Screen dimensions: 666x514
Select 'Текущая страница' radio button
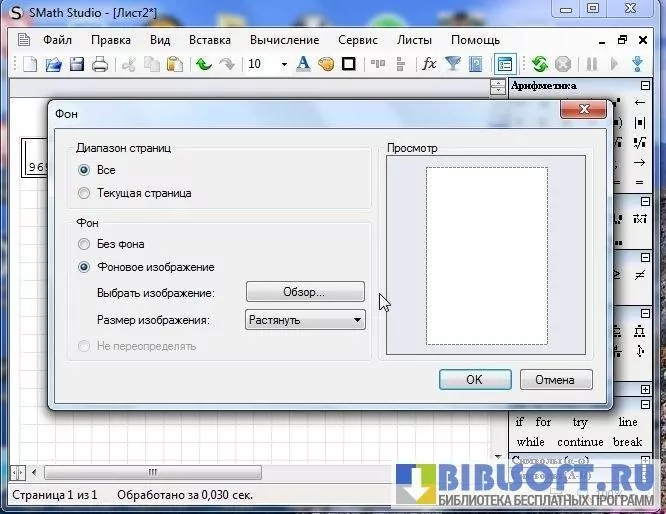(84, 193)
